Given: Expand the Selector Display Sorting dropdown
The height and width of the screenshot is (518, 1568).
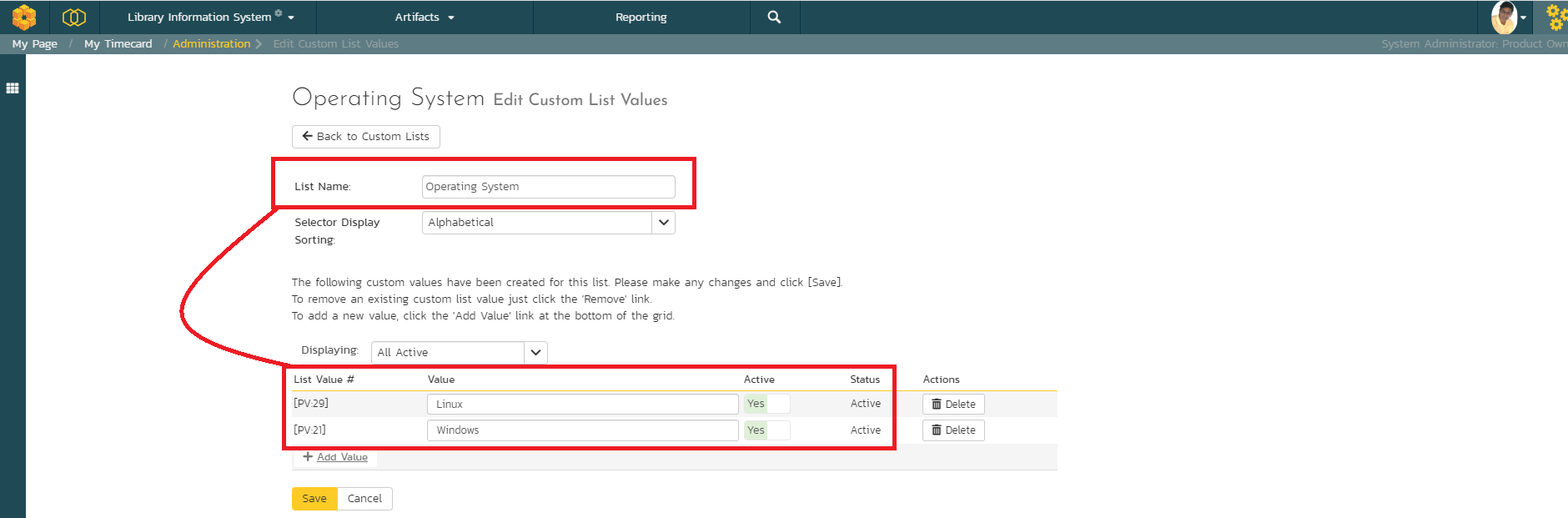Looking at the screenshot, I should 663,223.
